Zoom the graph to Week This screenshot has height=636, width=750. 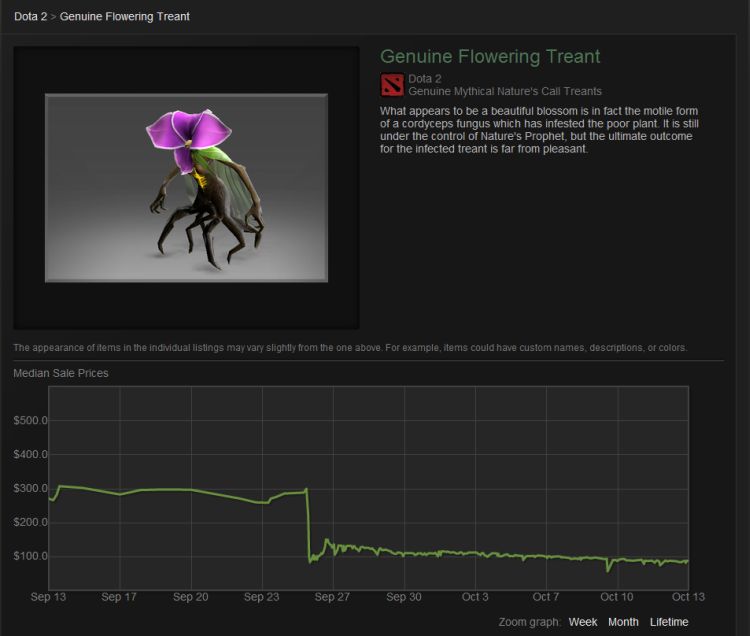(582, 622)
